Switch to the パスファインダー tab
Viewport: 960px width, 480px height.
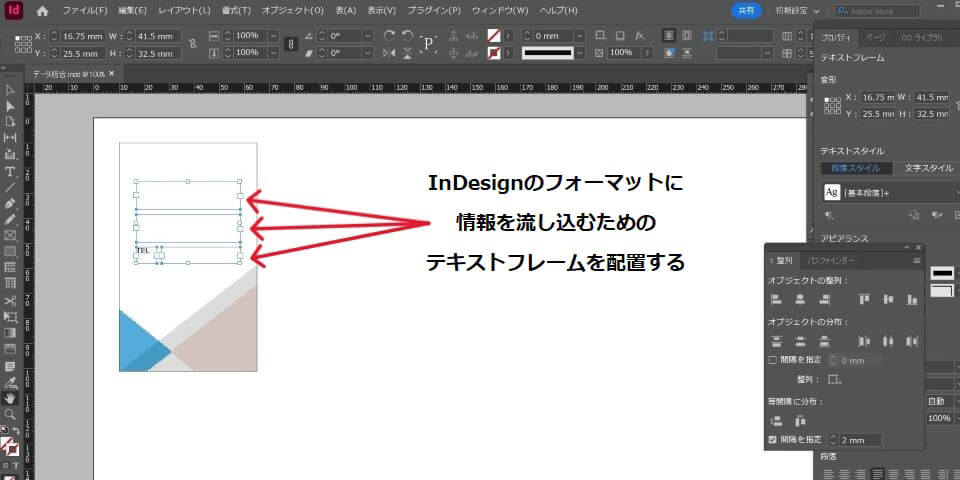(x=830, y=260)
